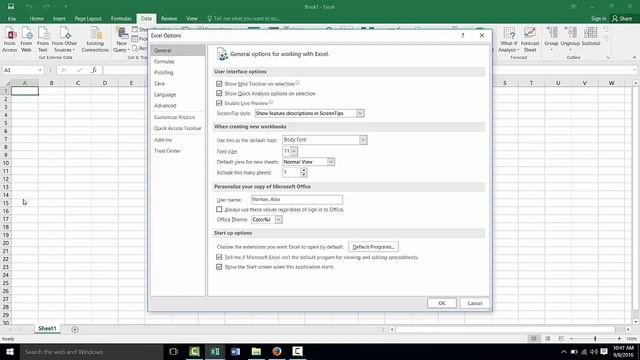
Task: Open Customize Ribbon options
Action: pyautogui.click(x=174, y=117)
